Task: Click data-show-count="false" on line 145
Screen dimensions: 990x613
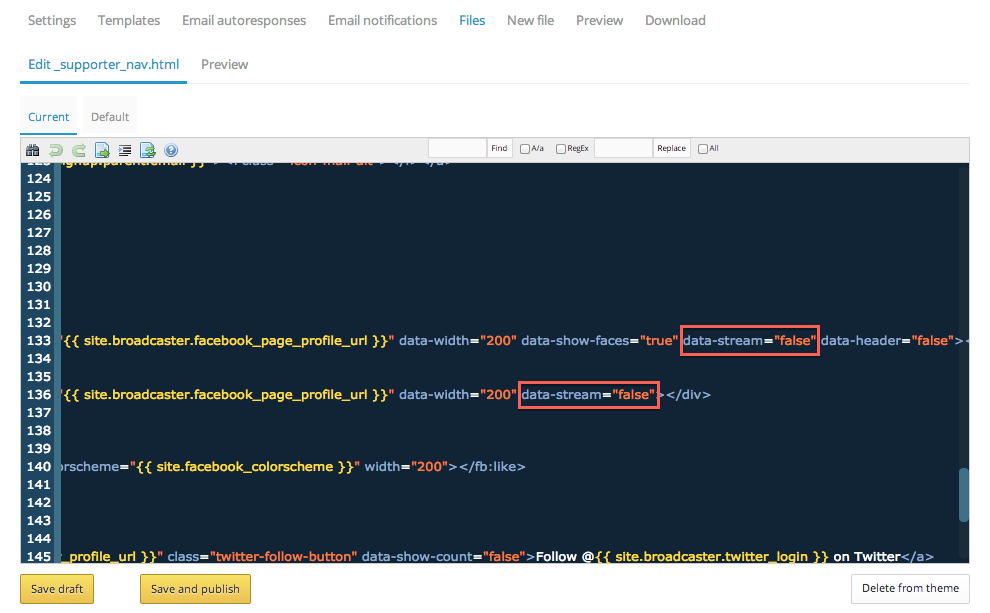Action: tap(443, 557)
